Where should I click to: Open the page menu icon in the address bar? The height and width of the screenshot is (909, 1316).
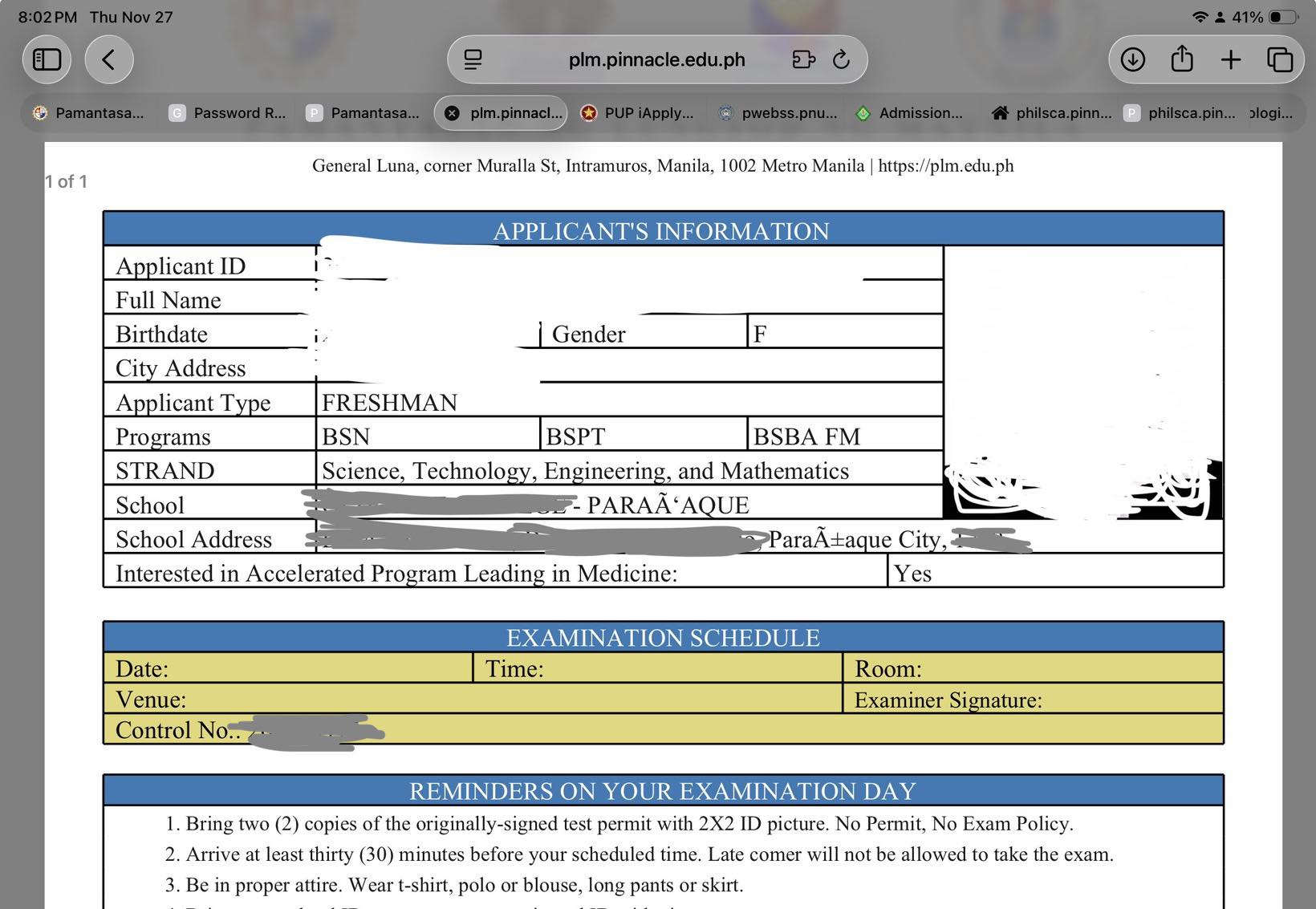[x=473, y=59]
